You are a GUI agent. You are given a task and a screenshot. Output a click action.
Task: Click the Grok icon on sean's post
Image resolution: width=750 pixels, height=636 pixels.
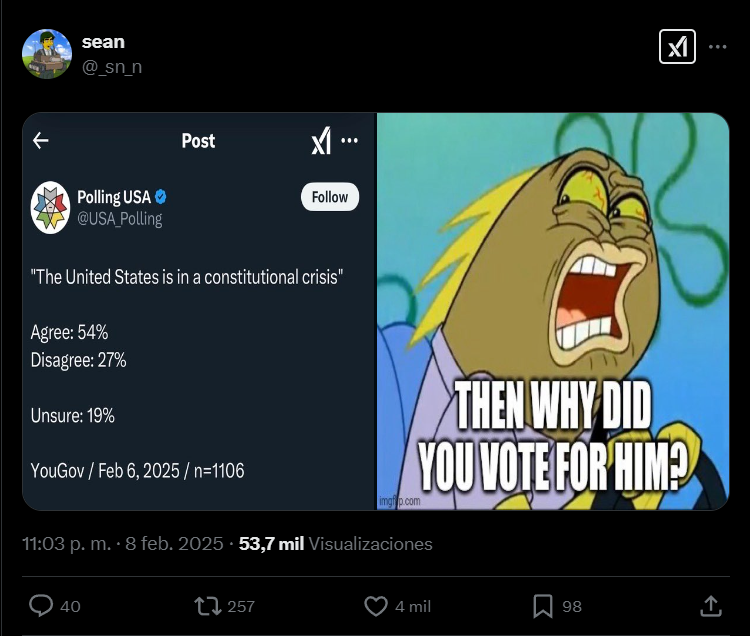coord(677,47)
